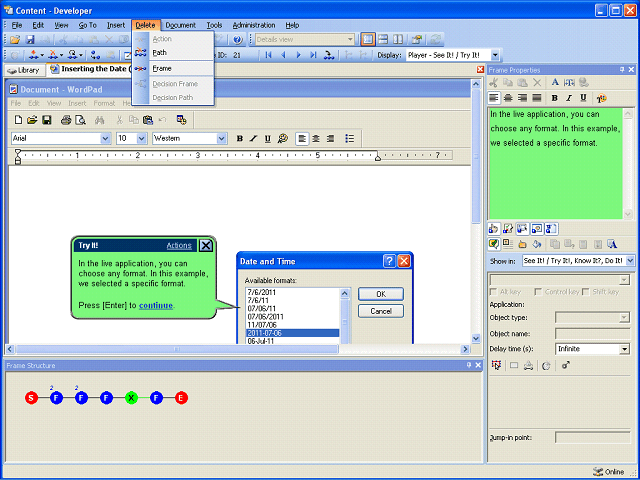
Task: Select the green X frame node
Action: pyautogui.click(x=131, y=398)
